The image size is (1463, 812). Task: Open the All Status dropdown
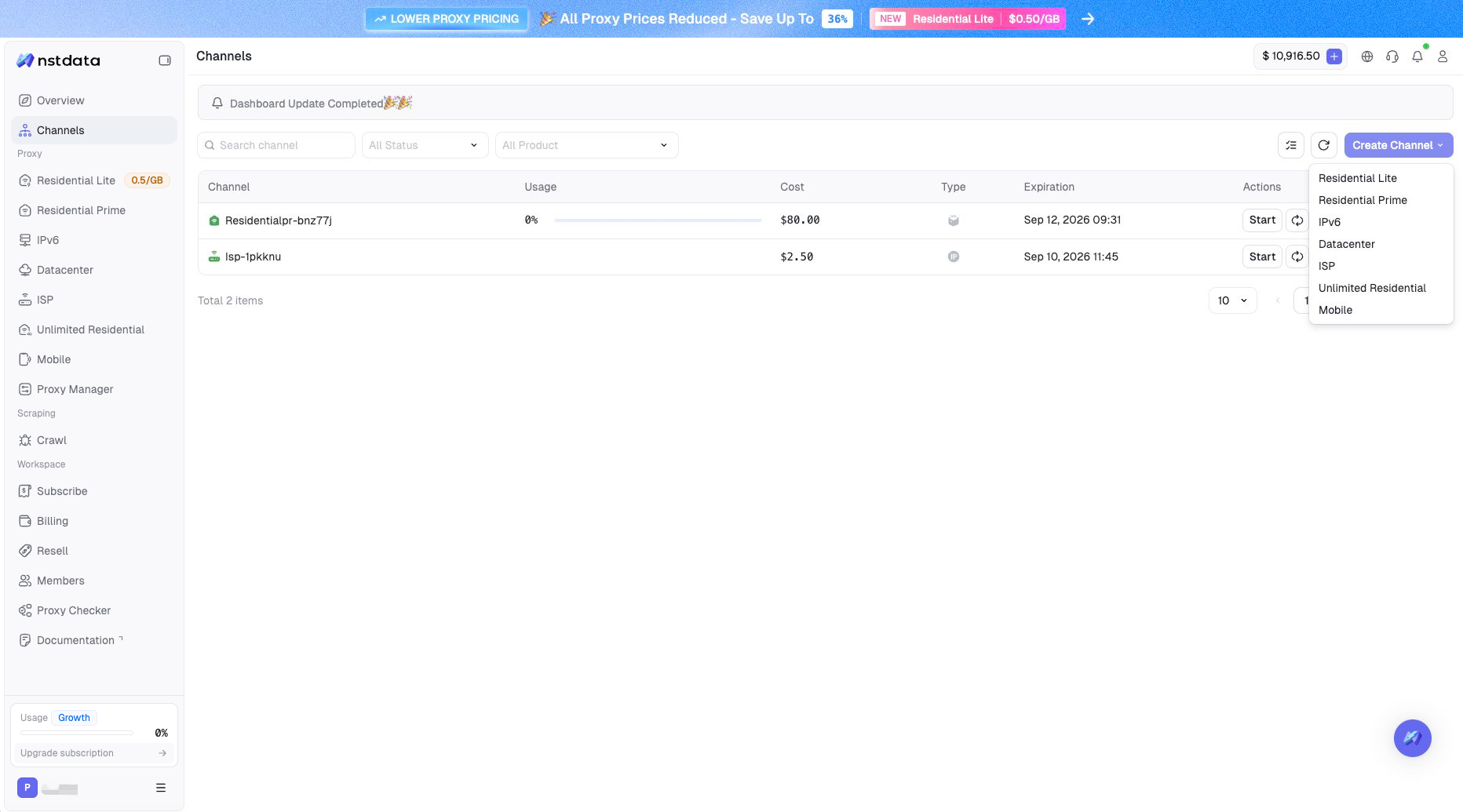[425, 145]
